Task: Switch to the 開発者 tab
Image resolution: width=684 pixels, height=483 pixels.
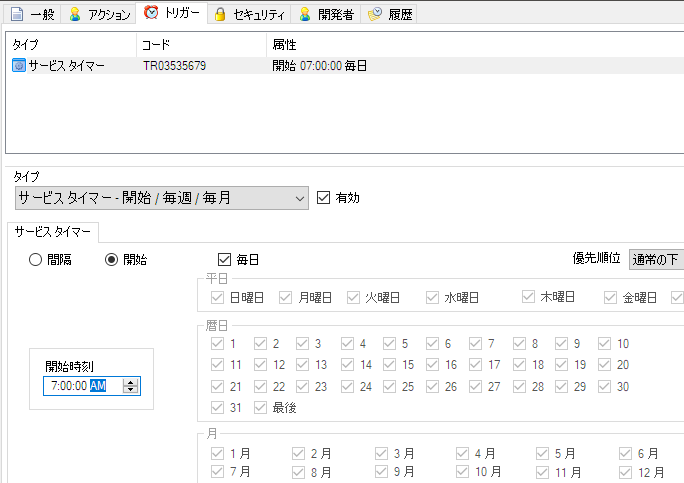Action: click(x=326, y=14)
